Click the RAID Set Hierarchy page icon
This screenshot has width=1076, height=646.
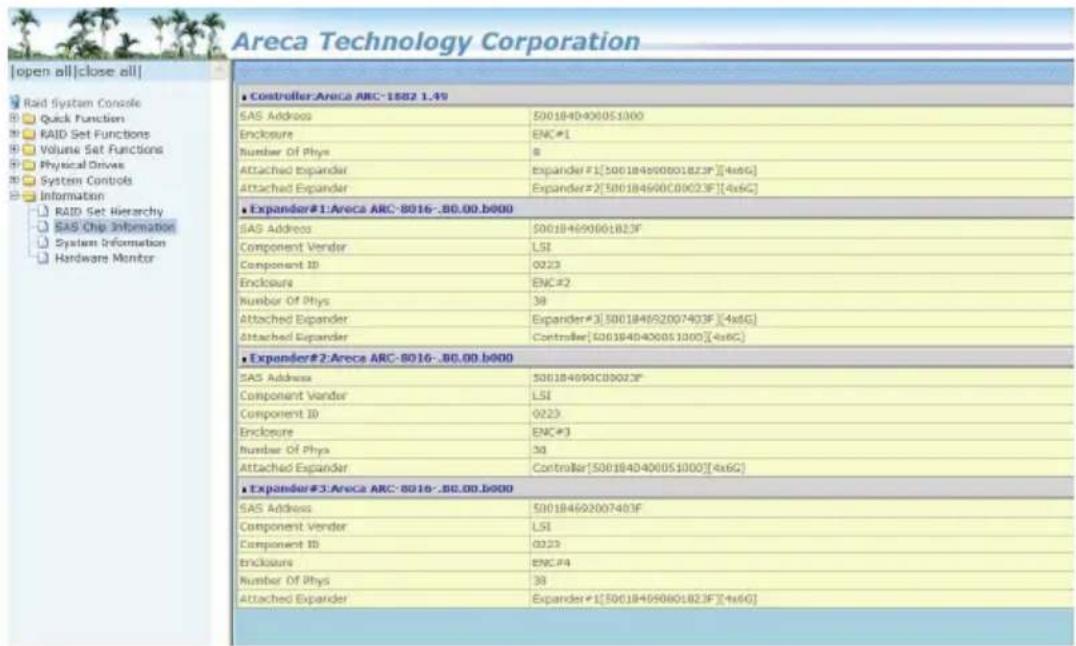click(43, 211)
